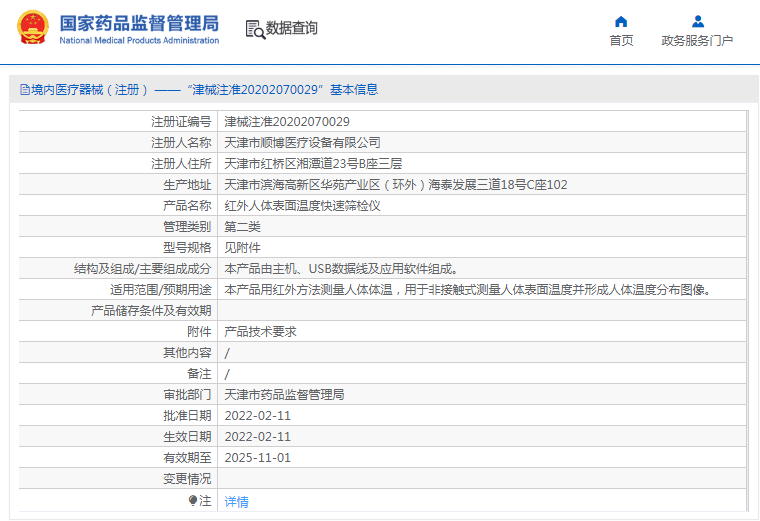The image size is (760, 521).
Task: Click 见附件 in 型号规格 row
Action: [x=242, y=248]
